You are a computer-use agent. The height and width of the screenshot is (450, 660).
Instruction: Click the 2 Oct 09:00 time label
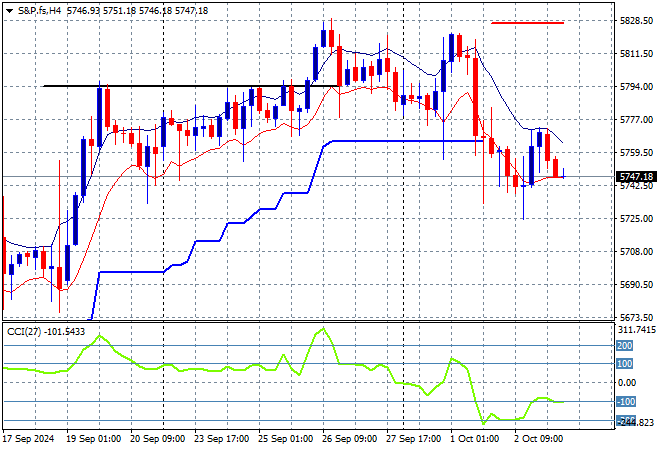[x=538, y=439]
